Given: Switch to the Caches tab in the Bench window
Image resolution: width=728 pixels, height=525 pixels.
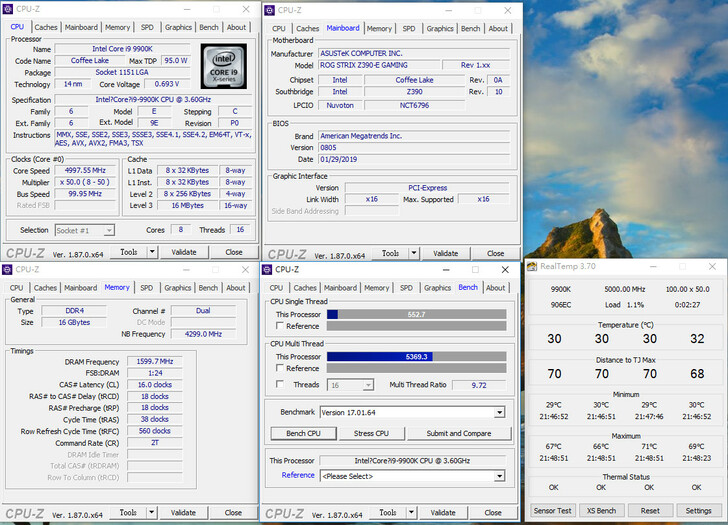Looking at the screenshot, I should click(x=307, y=288).
